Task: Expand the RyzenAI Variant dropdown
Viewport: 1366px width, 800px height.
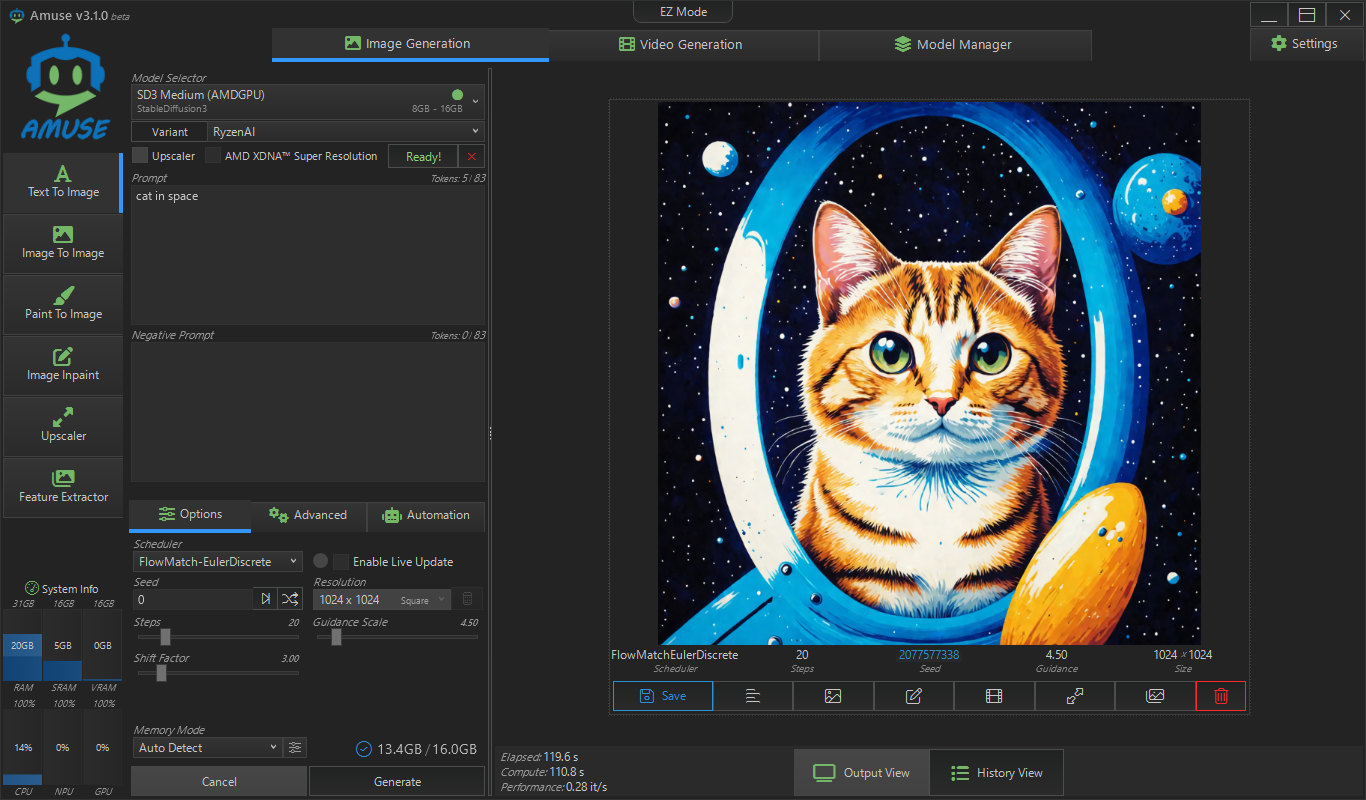Action: coord(345,131)
